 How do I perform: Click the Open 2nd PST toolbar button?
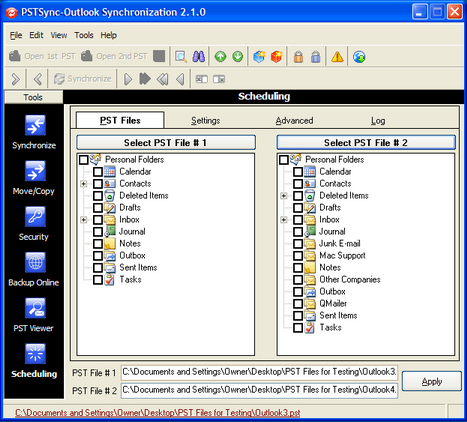(x=115, y=56)
